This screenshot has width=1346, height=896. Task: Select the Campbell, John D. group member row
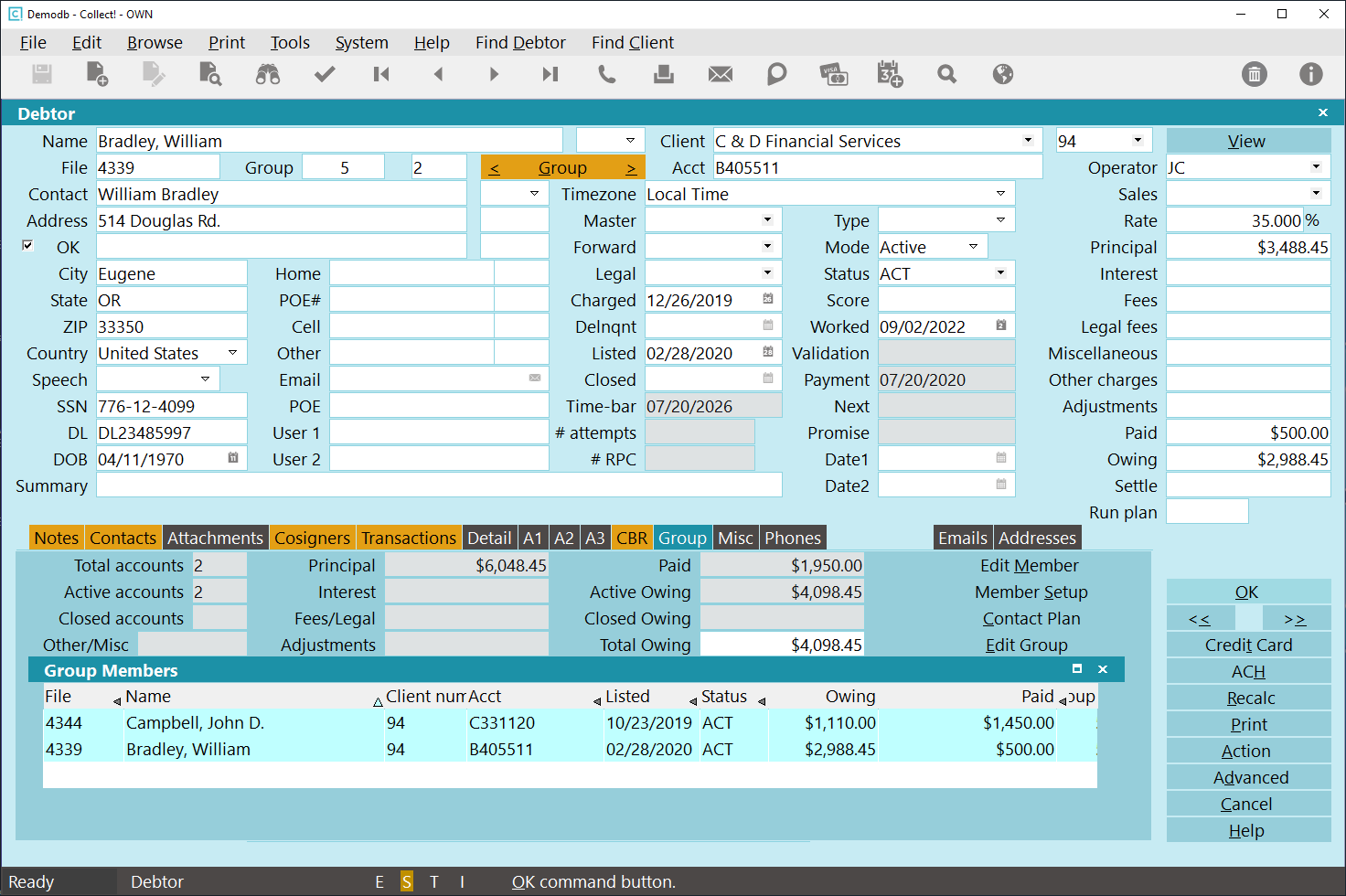point(570,722)
